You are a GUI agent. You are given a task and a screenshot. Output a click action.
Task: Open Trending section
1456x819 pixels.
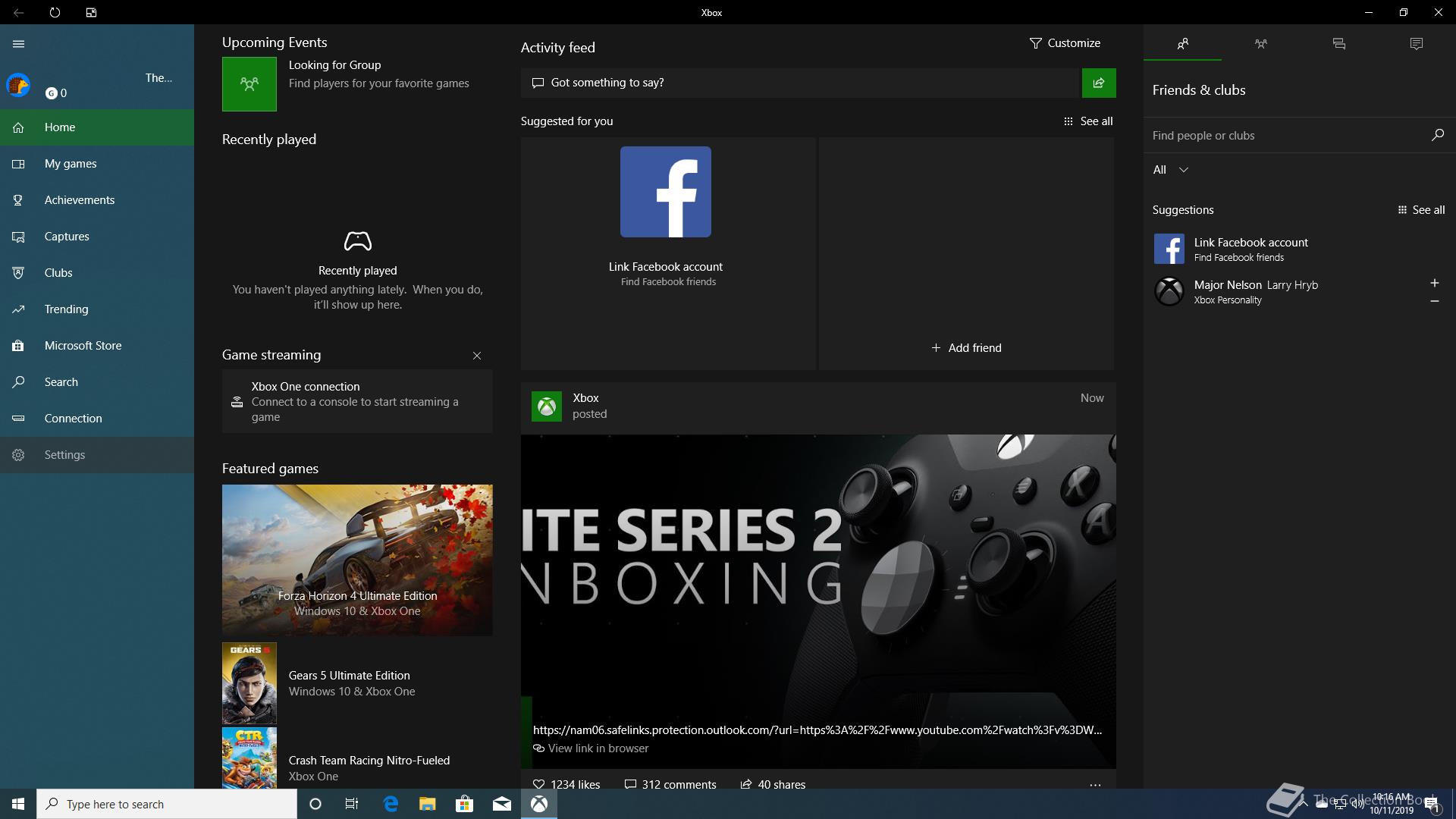[97, 309]
